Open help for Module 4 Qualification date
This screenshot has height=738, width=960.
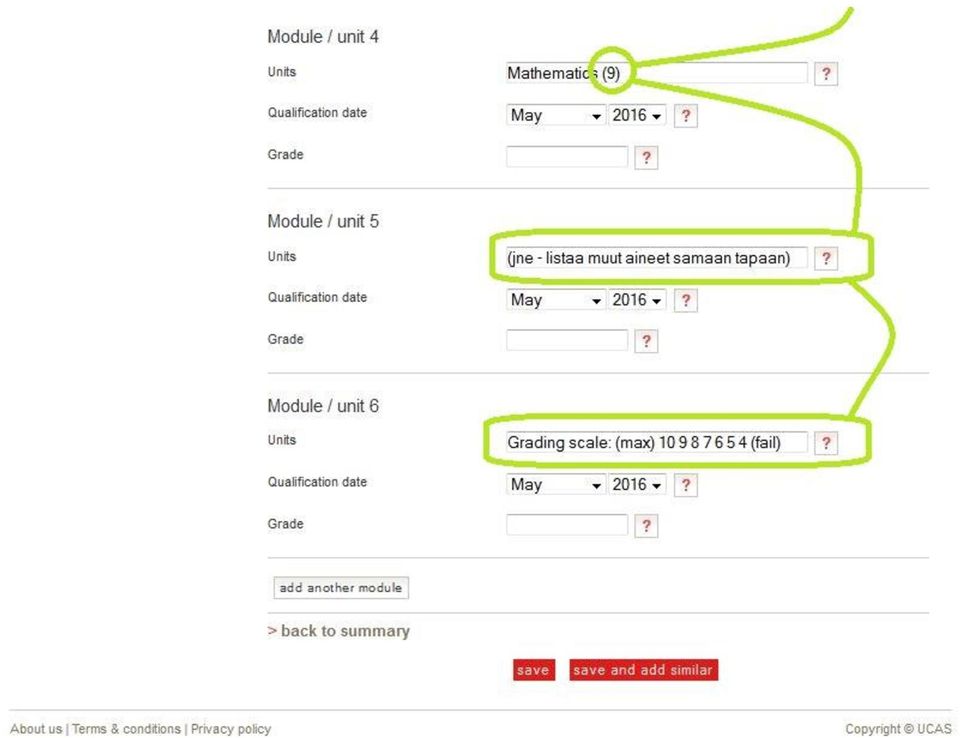click(686, 116)
